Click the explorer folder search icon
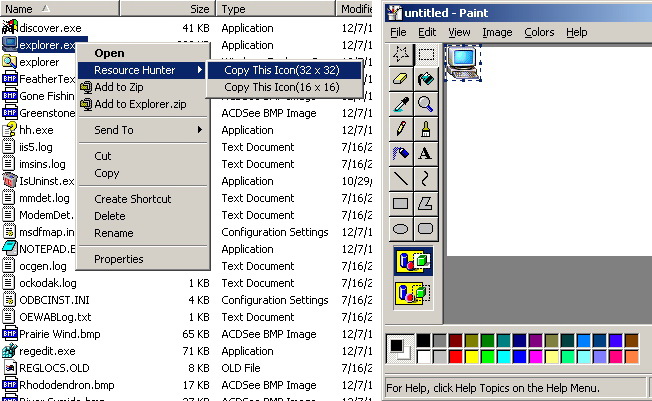652x401 pixels. [10, 62]
